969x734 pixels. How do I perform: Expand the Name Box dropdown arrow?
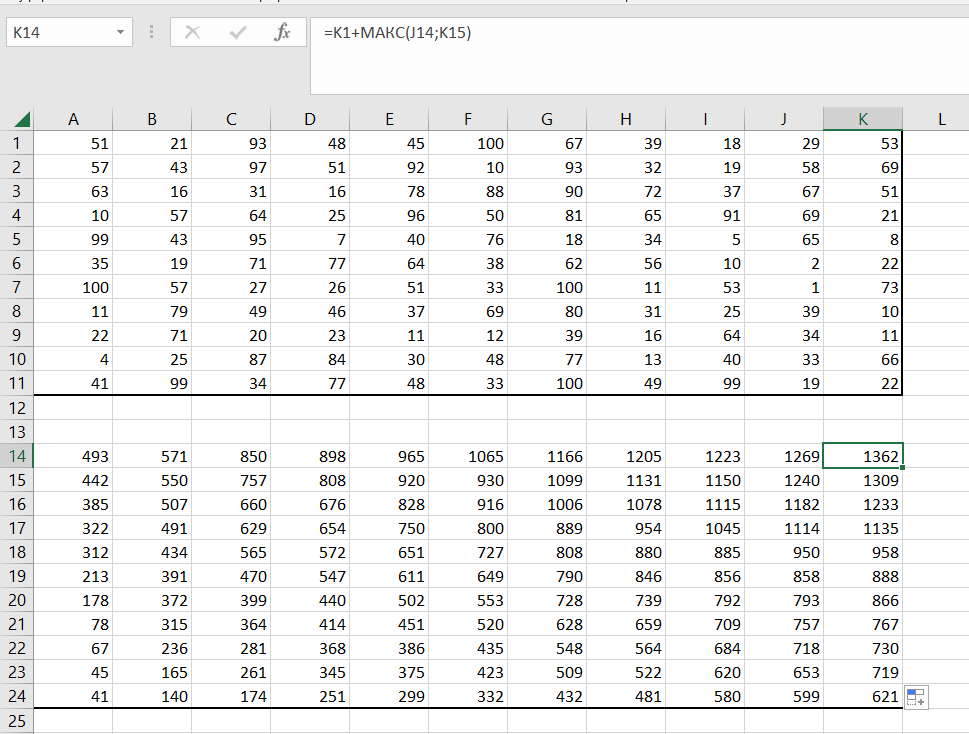pyautogui.click(x=121, y=33)
